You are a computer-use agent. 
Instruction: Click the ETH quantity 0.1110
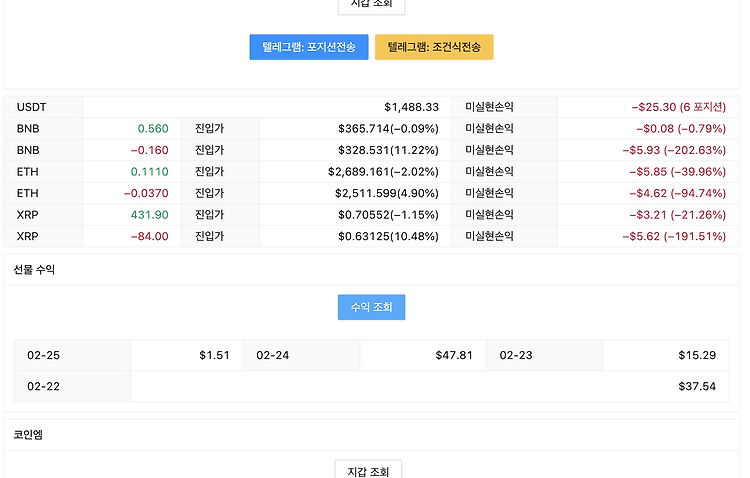click(150, 172)
